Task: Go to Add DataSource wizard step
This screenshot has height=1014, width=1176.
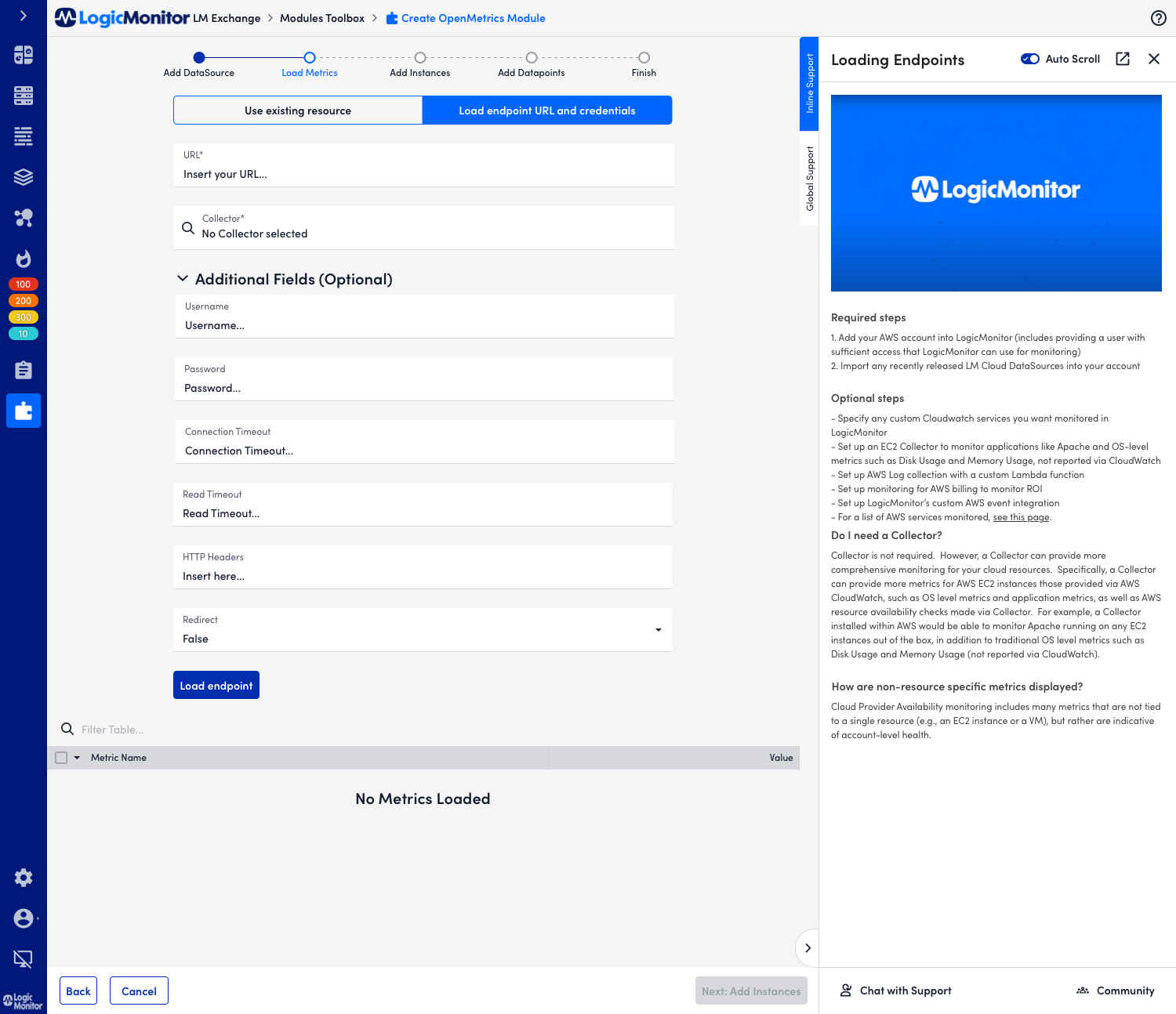Action: coord(199,64)
